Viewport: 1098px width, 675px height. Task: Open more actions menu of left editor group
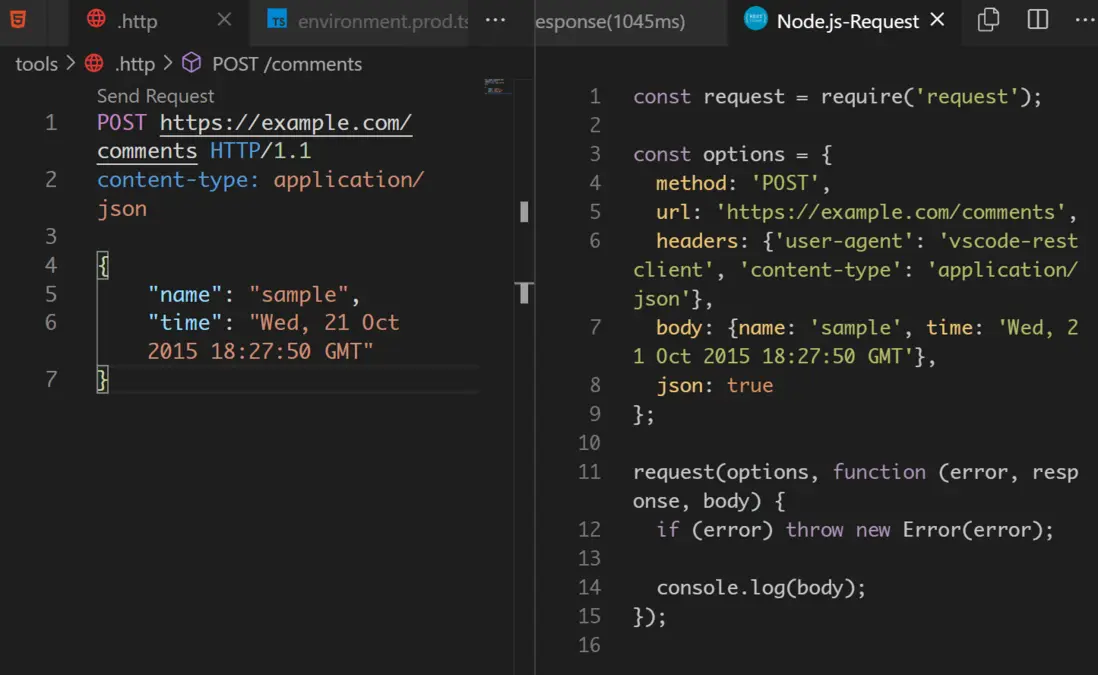[495, 20]
